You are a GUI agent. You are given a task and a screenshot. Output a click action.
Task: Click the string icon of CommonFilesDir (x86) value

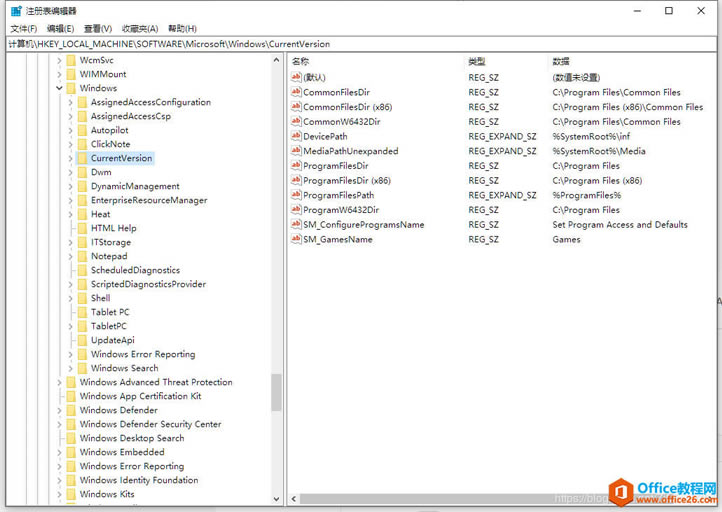tap(296, 107)
